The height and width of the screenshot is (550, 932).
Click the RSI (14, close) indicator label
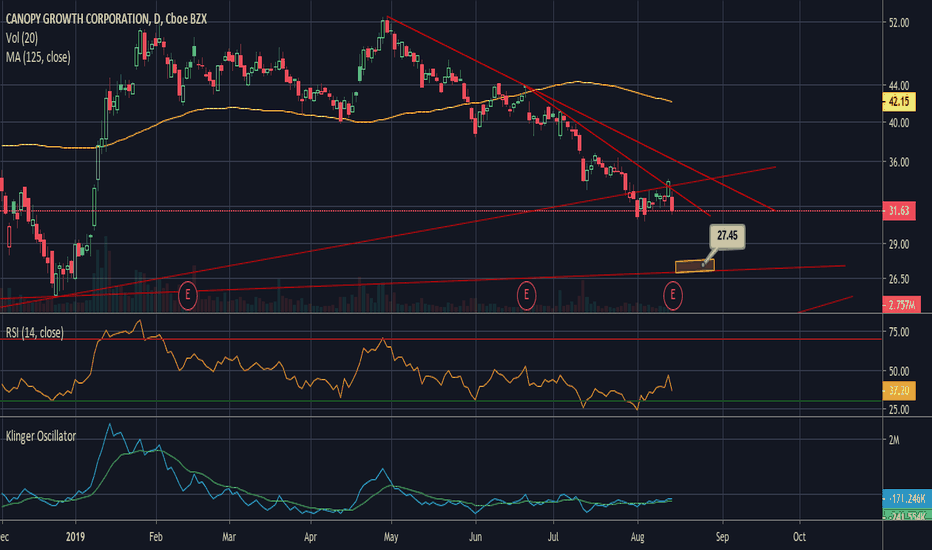click(x=34, y=332)
